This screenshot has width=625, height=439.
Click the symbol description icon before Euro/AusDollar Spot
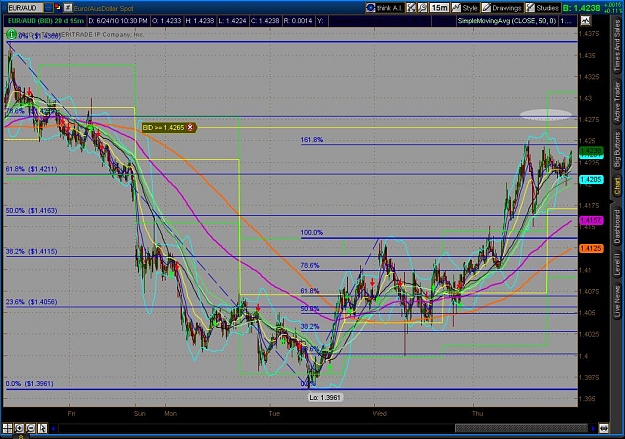click(x=68, y=8)
